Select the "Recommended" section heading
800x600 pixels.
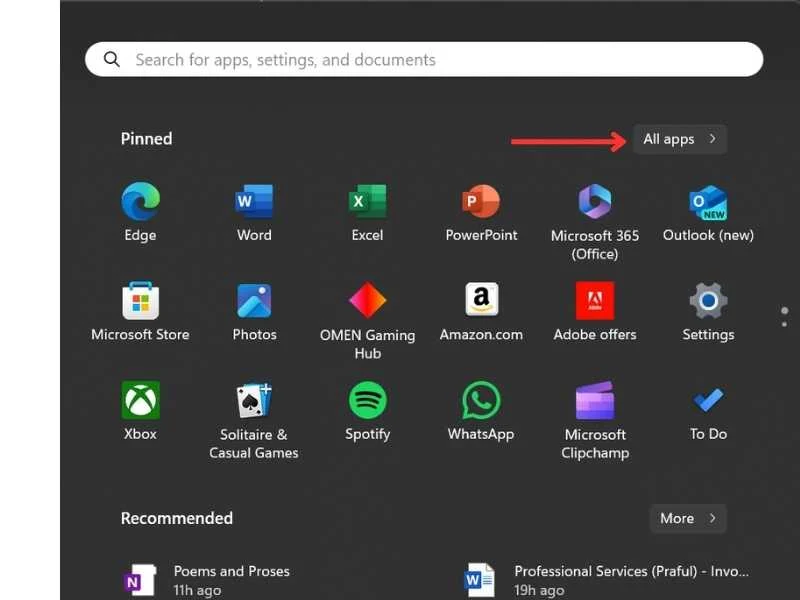click(177, 518)
